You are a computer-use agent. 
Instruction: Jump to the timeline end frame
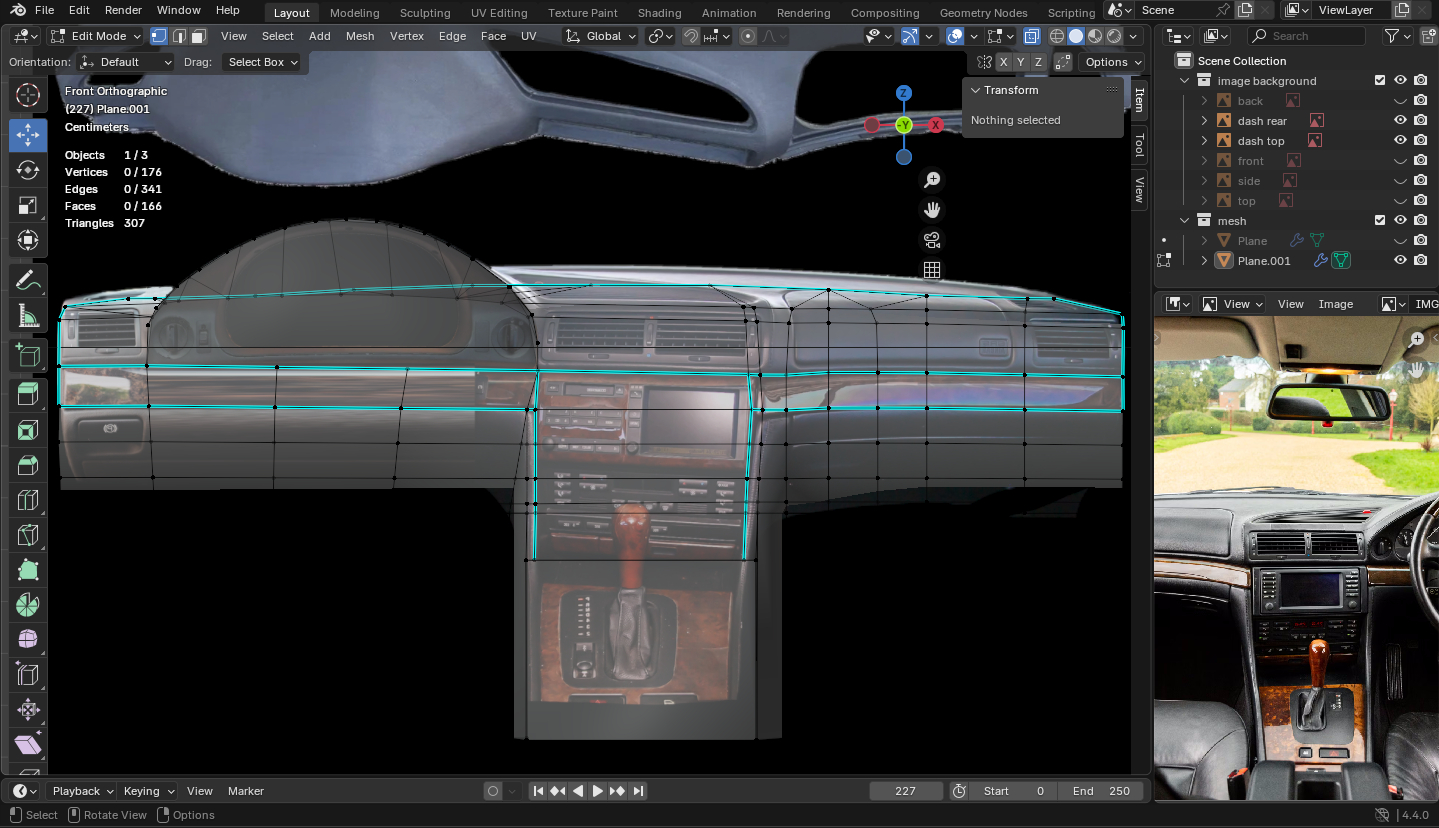638,791
